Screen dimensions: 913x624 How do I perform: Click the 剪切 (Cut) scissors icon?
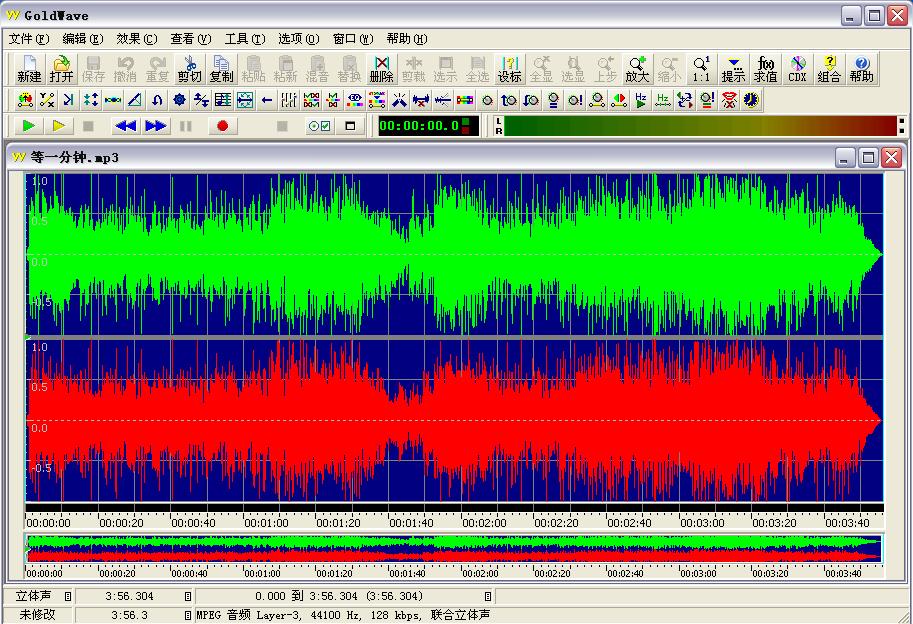tap(189, 69)
